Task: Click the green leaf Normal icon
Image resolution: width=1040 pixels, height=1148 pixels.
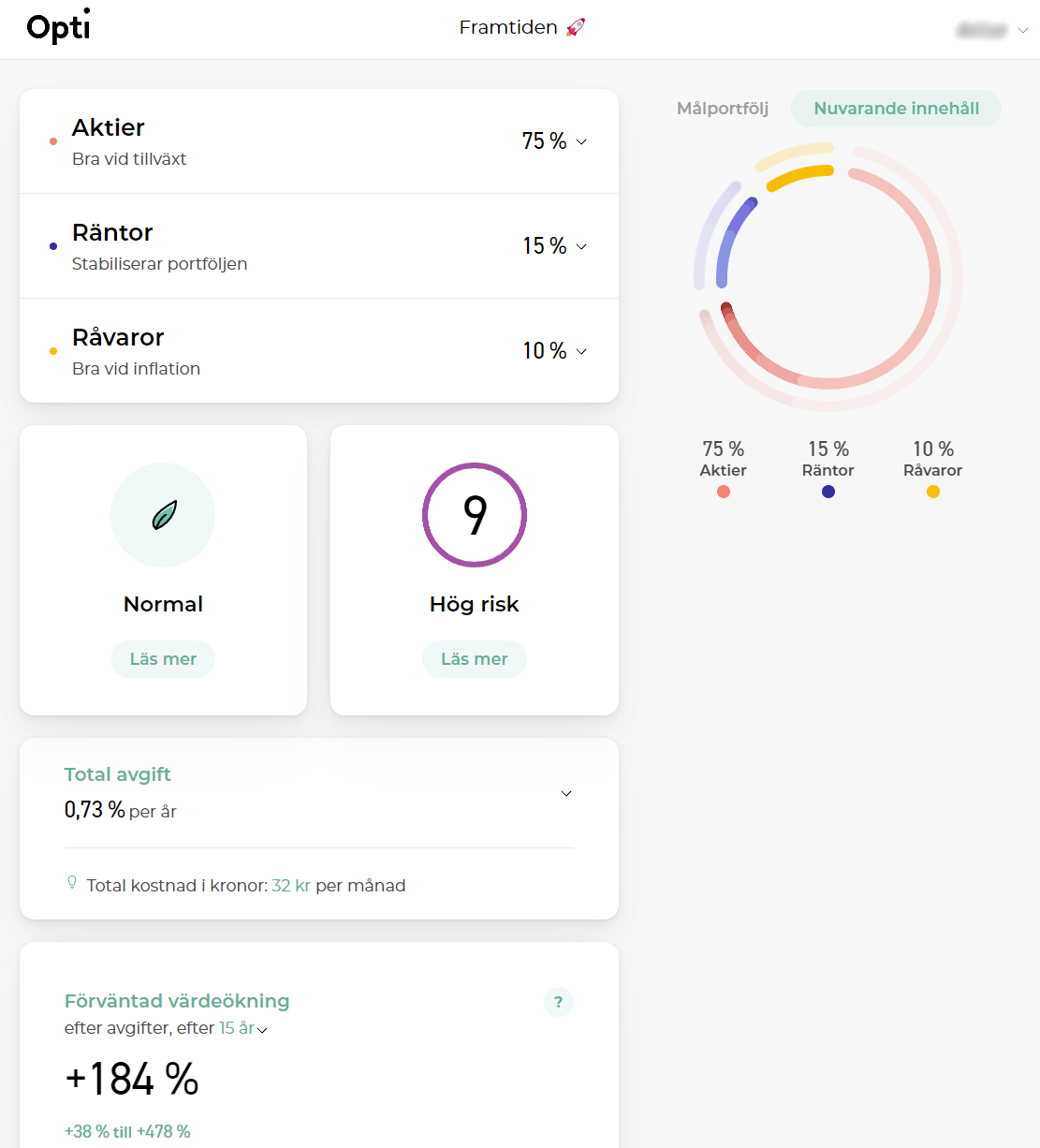Action: pyautogui.click(x=163, y=515)
